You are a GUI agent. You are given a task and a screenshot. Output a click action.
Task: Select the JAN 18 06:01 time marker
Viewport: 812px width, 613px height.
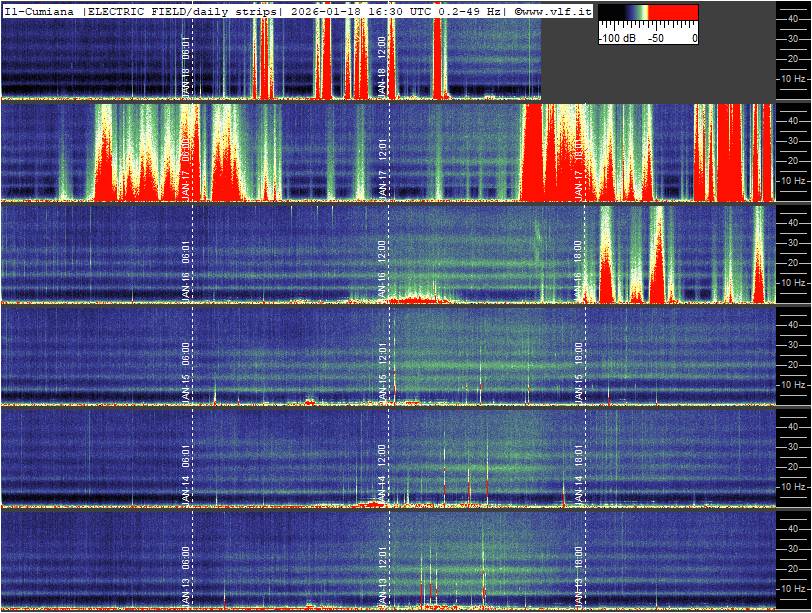pos(186,67)
